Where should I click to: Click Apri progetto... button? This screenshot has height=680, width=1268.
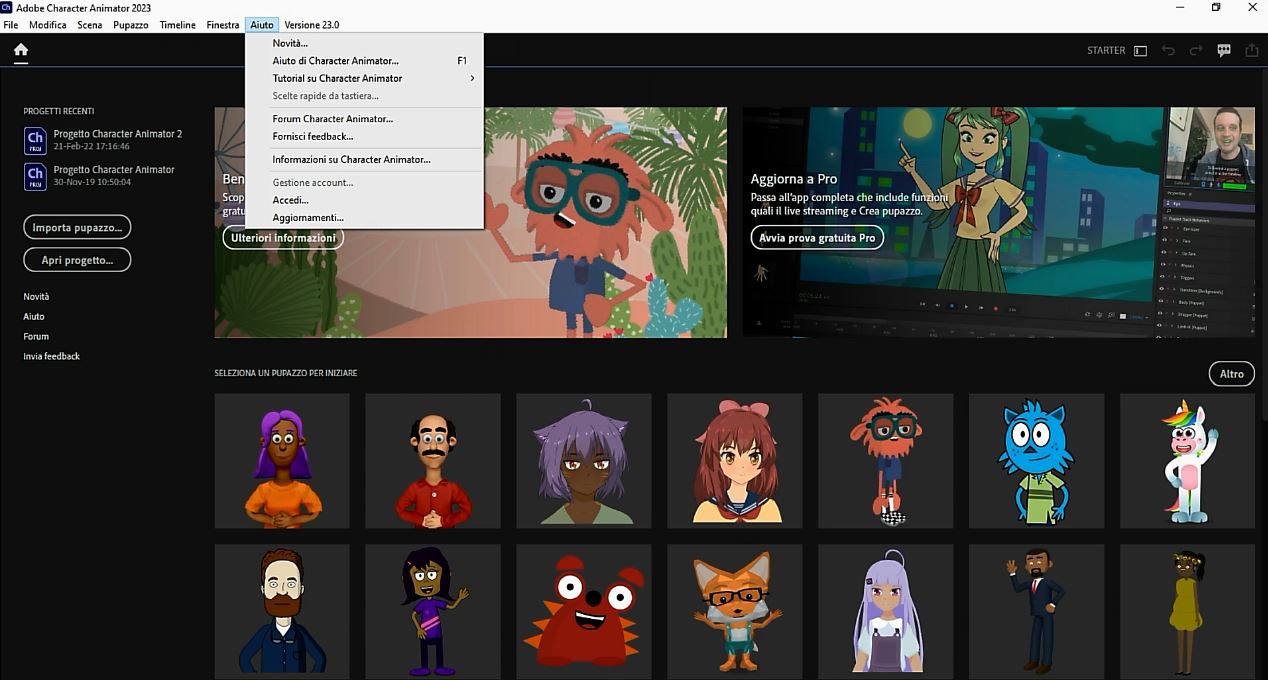coord(77,260)
